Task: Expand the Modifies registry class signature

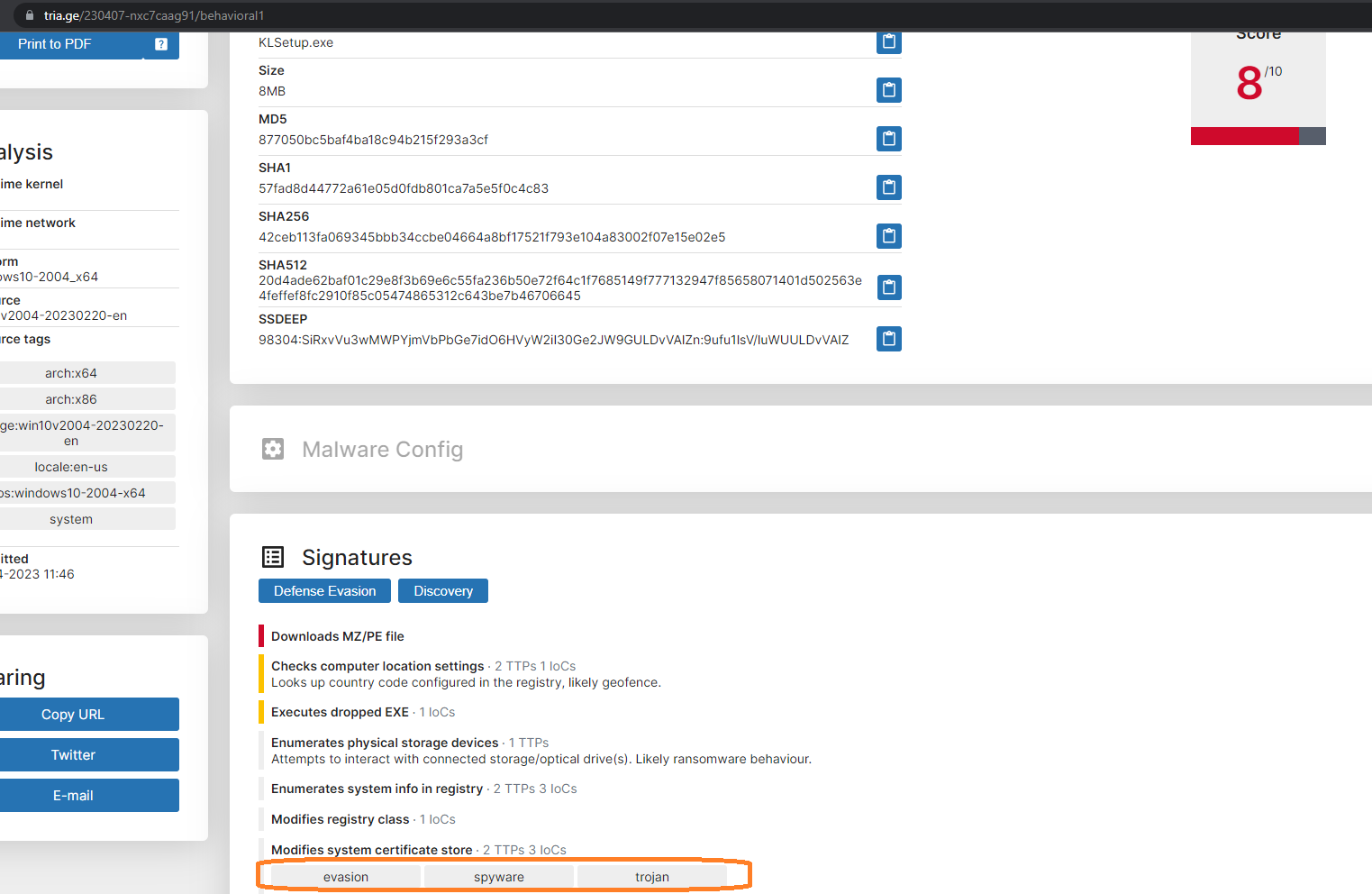Action: 341,819
